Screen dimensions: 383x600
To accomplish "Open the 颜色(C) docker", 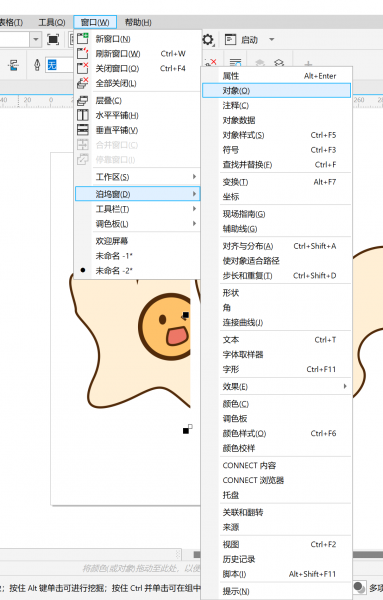I will click(x=276, y=404).
